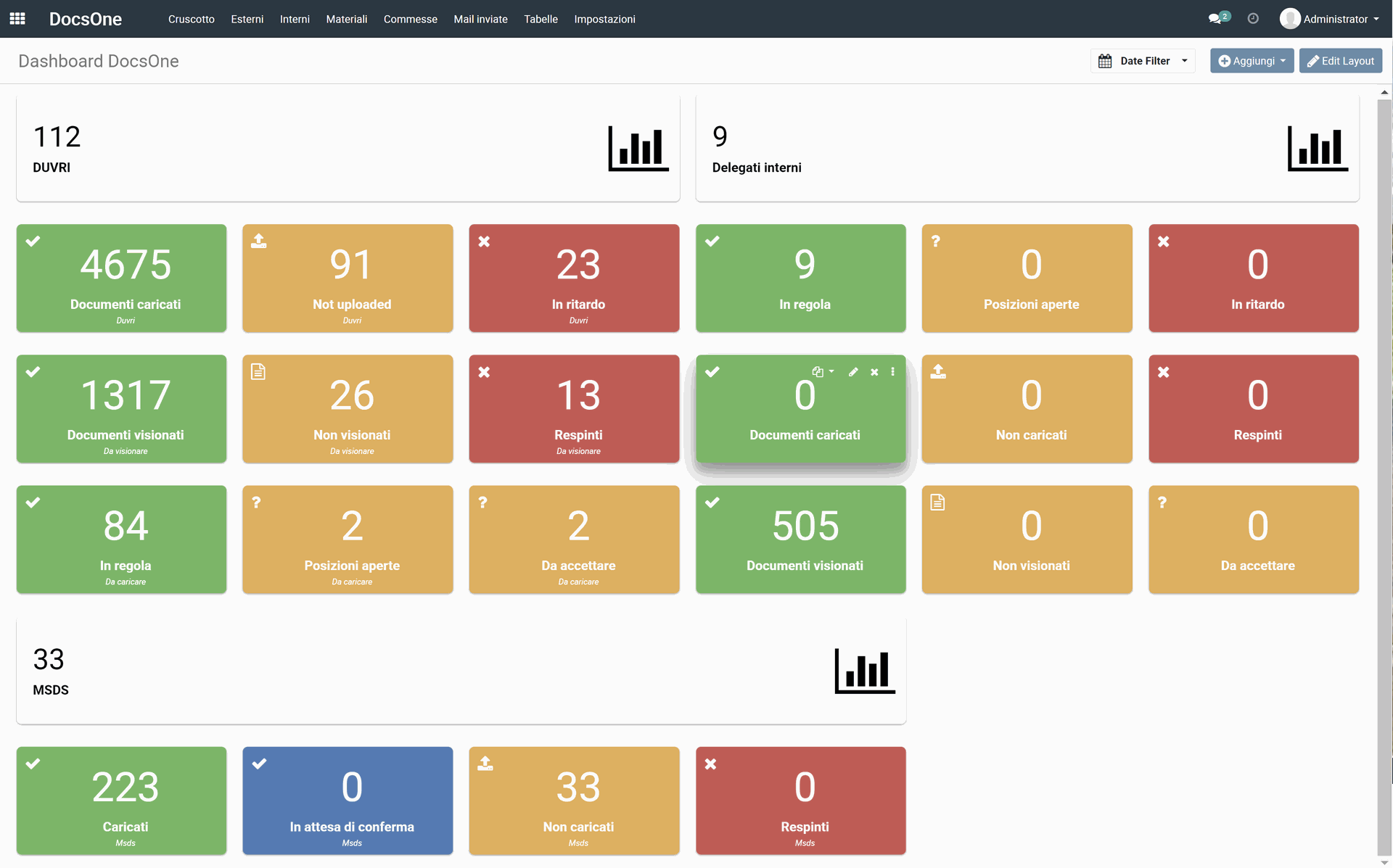
Task: Go to Mail inviate menu
Action: click(x=480, y=19)
